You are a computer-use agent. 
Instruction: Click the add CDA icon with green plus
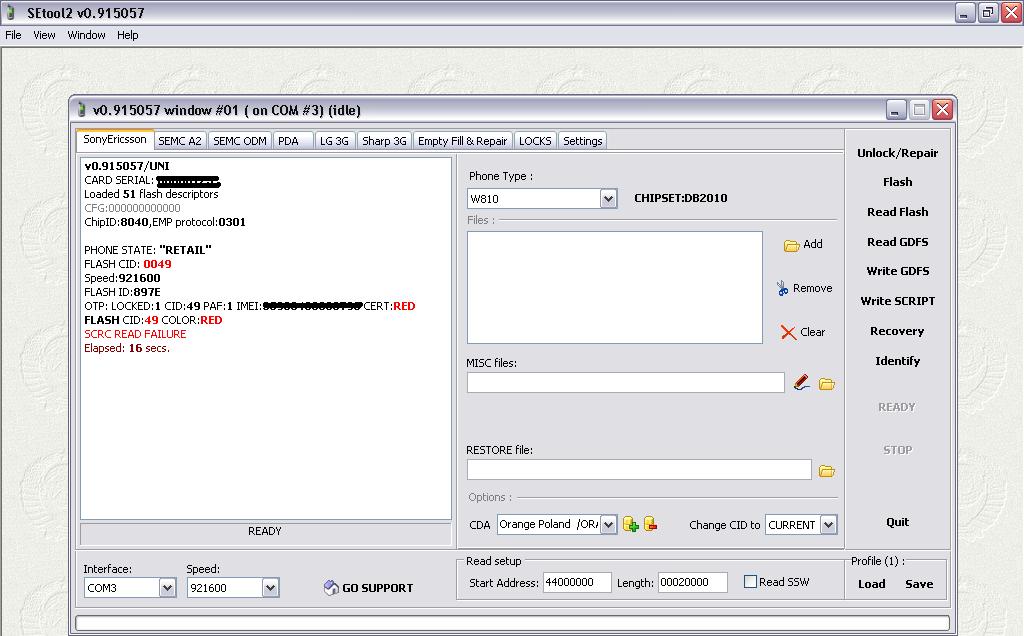[x=630, y=524]
